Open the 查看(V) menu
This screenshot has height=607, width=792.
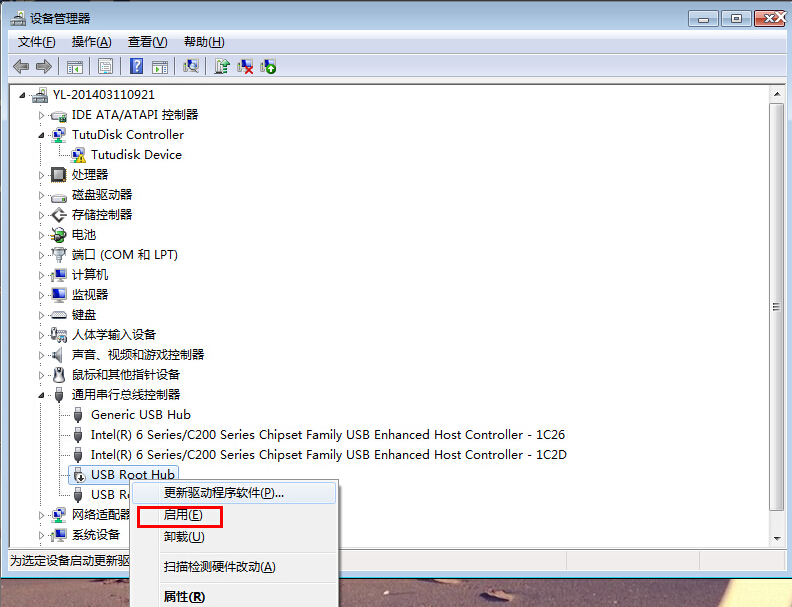147,41
